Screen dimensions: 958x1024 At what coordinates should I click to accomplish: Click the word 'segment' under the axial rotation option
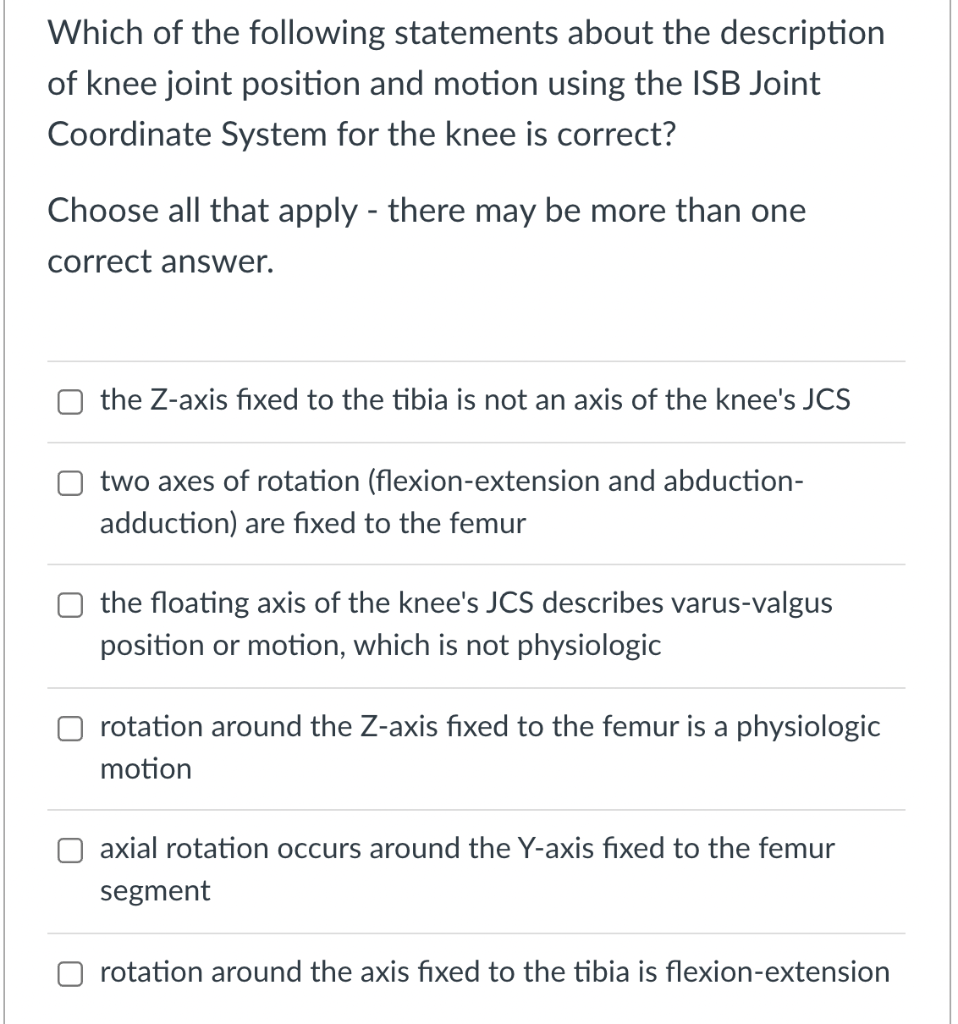click(155, 890)
